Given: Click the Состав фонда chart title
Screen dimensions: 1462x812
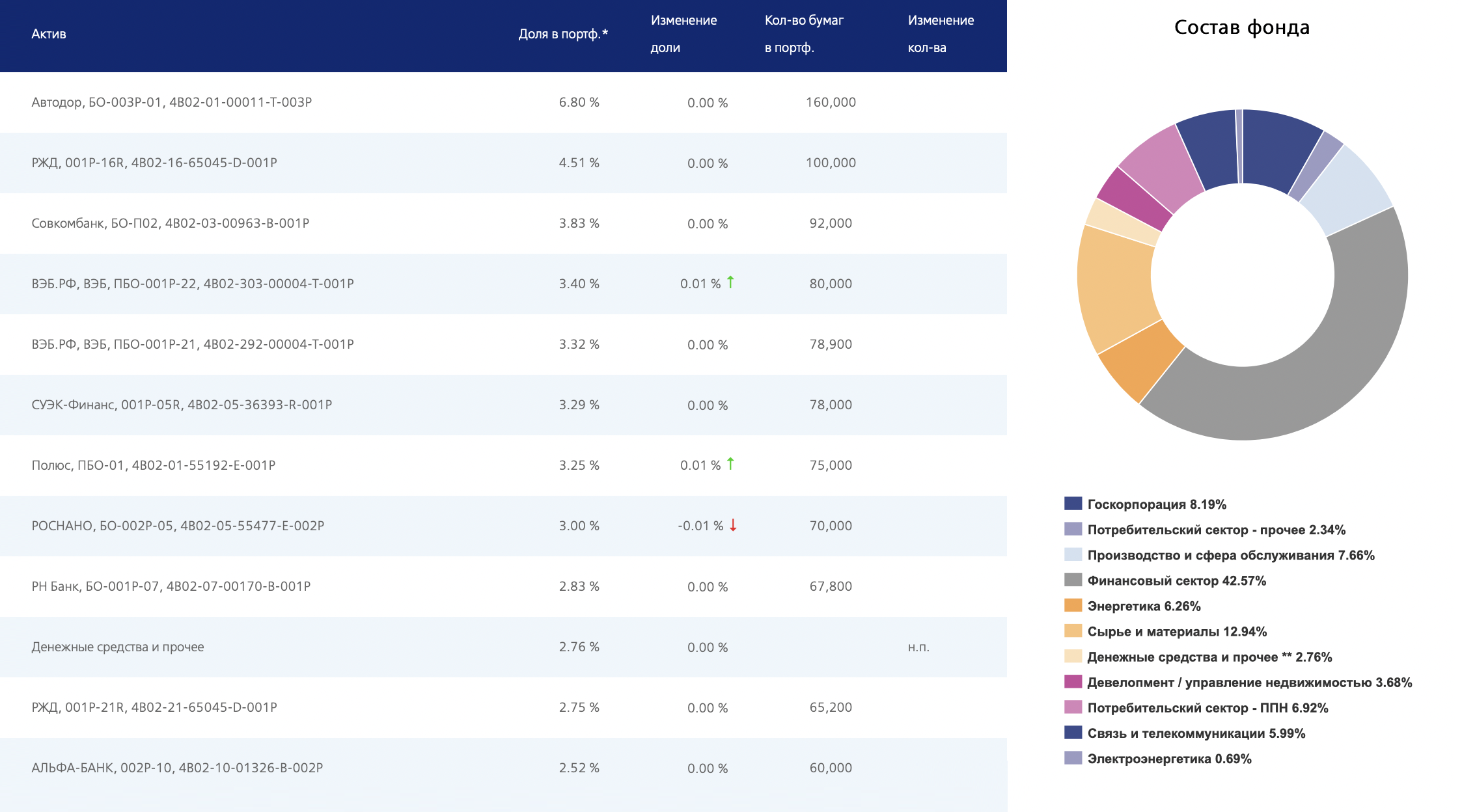Looking at the screenshot, I should 1242,27.
